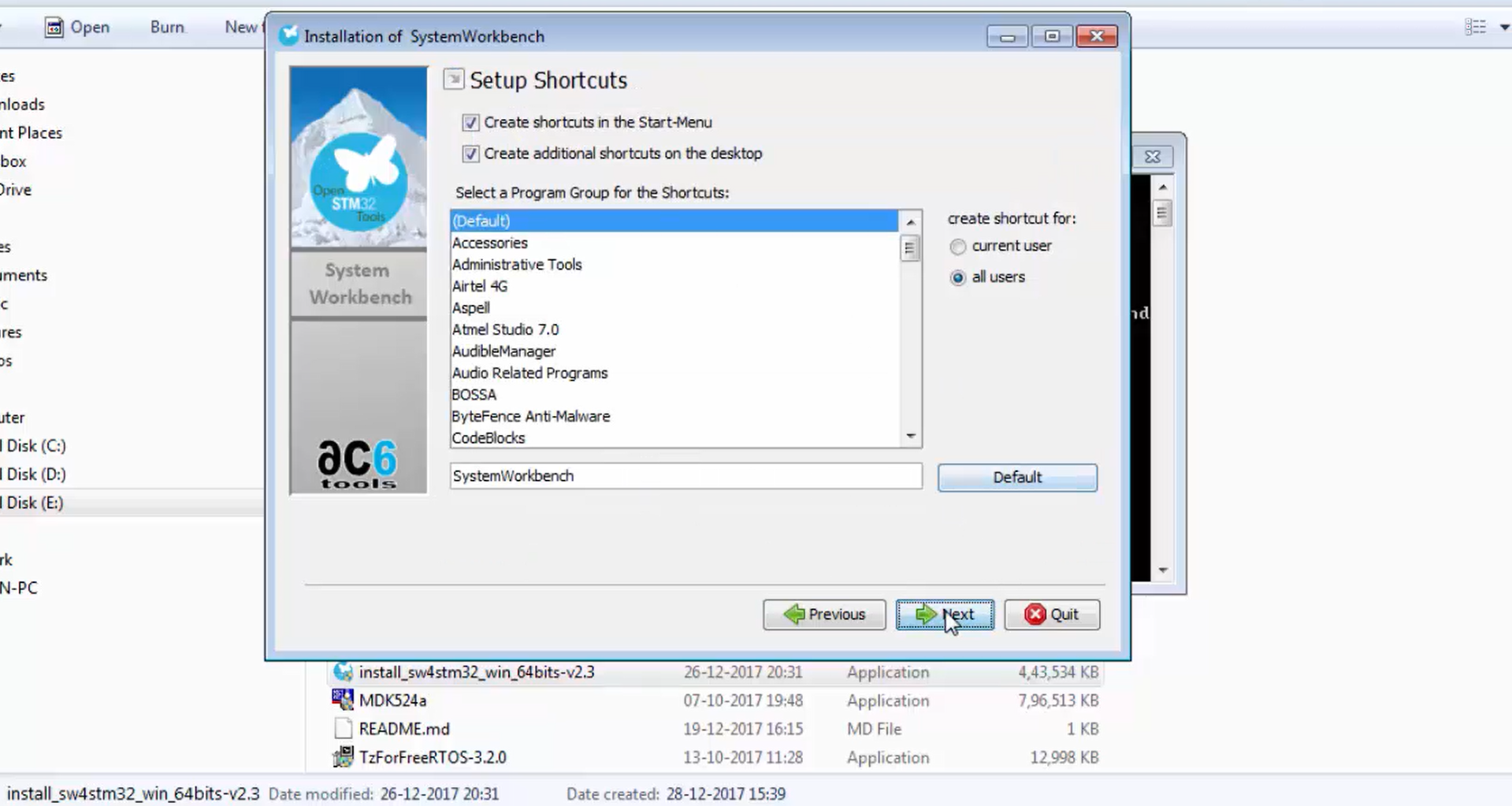Click the green arrow on Next button
The width and height of the screenshot is (1512, 806).
(926, 615)
